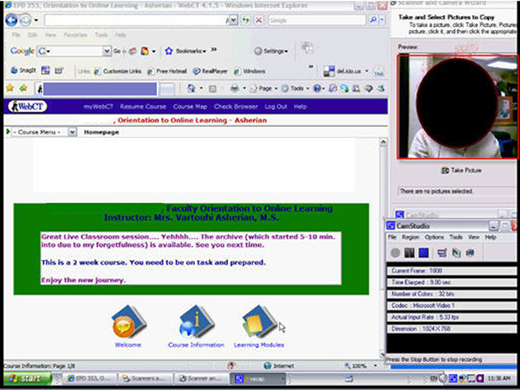The width and height of the screenshot is (520, 390).
Task: Open the CamStudio Tools menu
Action: [x=456, y=237]
